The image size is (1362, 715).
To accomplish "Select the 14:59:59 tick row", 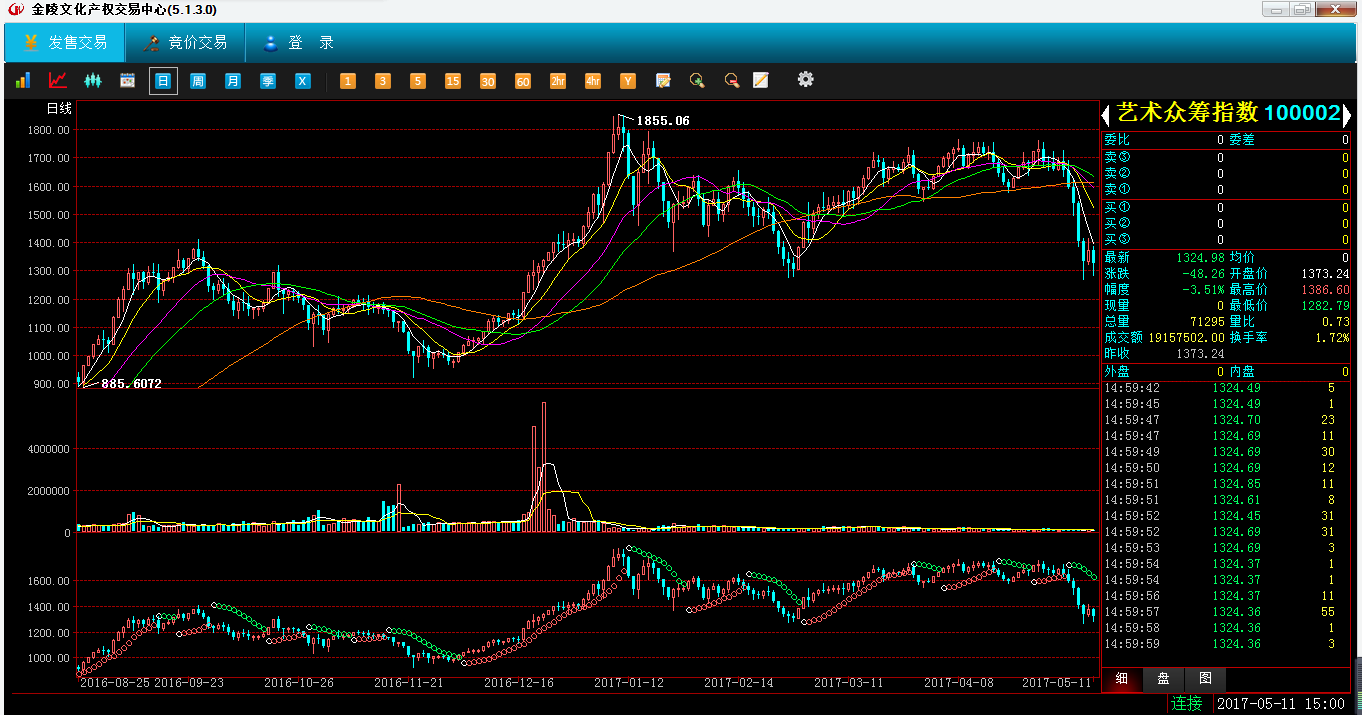I will click(1226, 643).
